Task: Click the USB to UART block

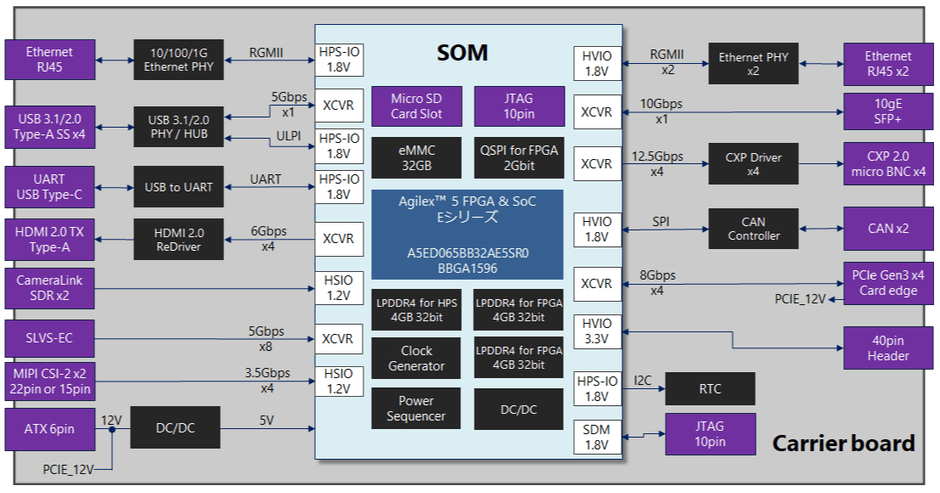Action: (x=179, y=187)
